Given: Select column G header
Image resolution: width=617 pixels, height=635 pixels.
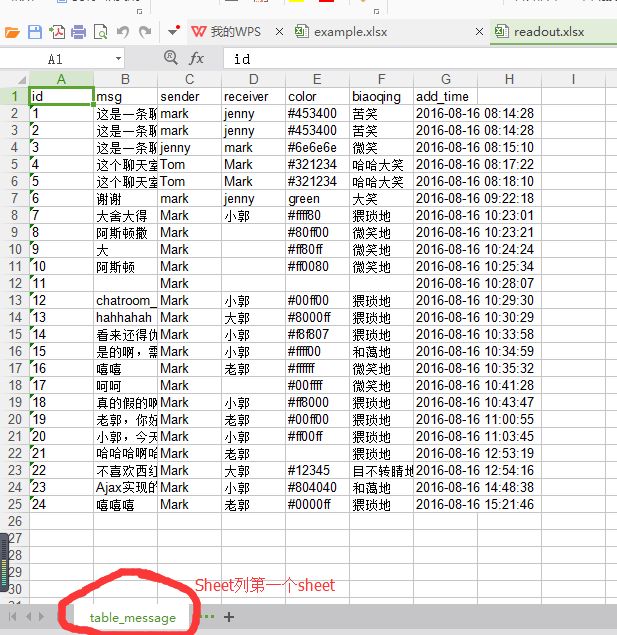Looking at the screenshot, I should tap(446, 79).
